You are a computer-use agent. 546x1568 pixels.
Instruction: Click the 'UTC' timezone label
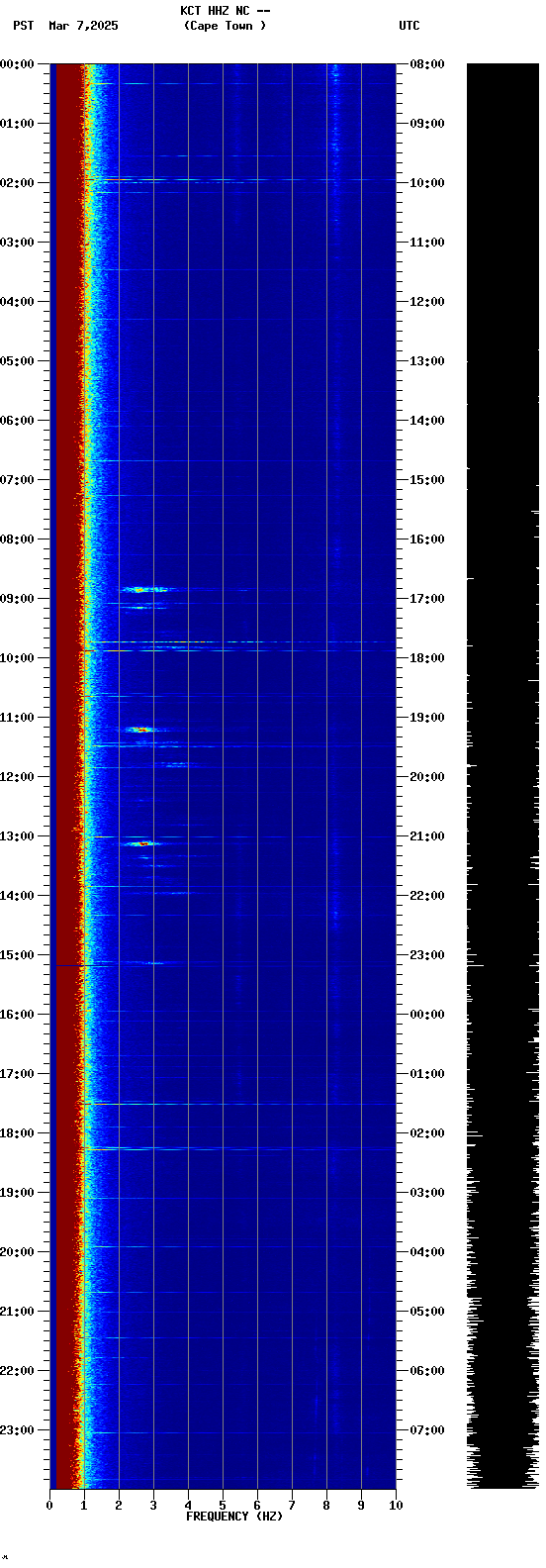tap(409, 26)
